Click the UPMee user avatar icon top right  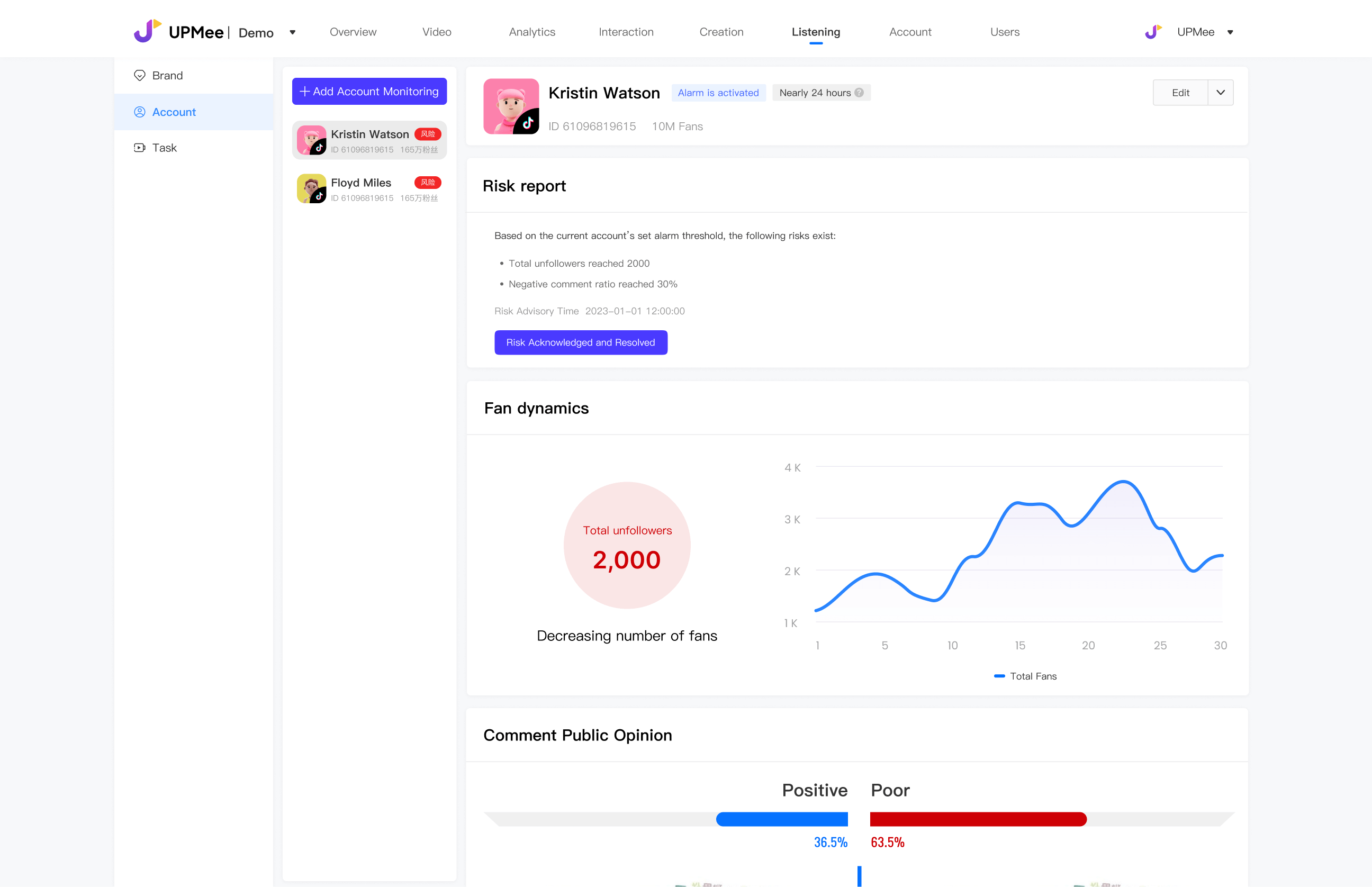point(1152,32)
